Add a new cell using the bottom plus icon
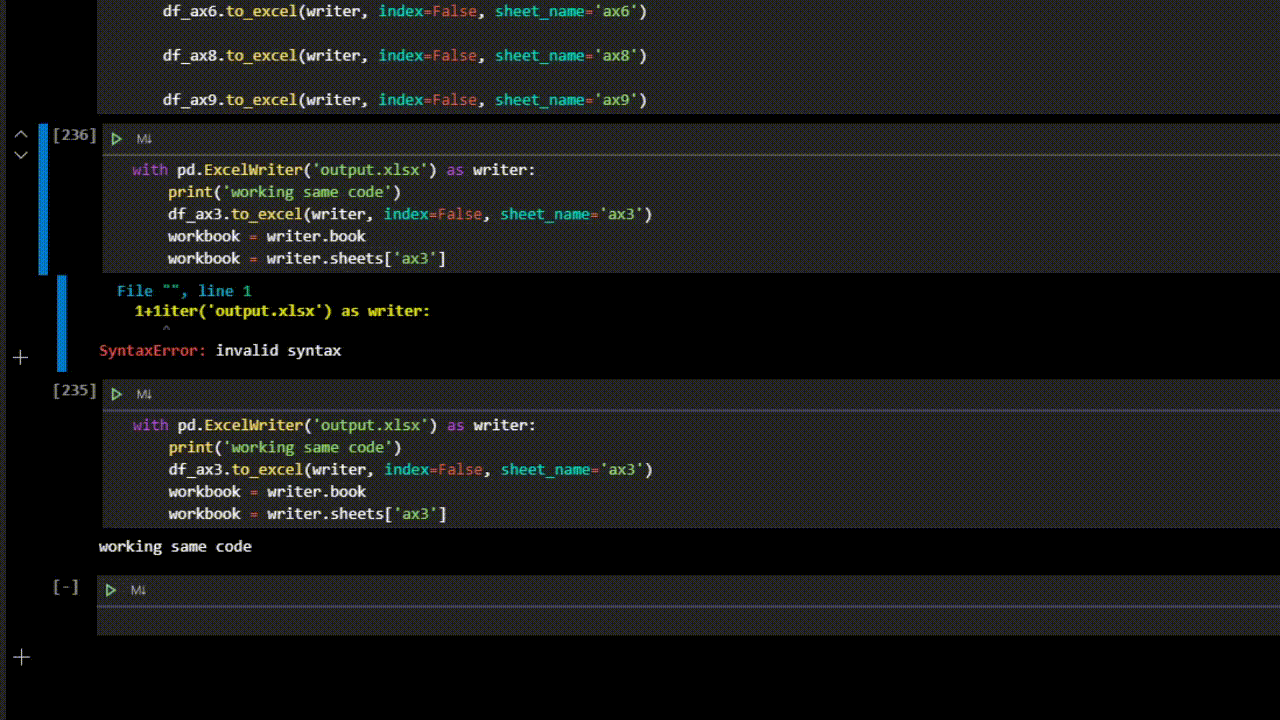The image size is (1280, 720). coord(21,657)
